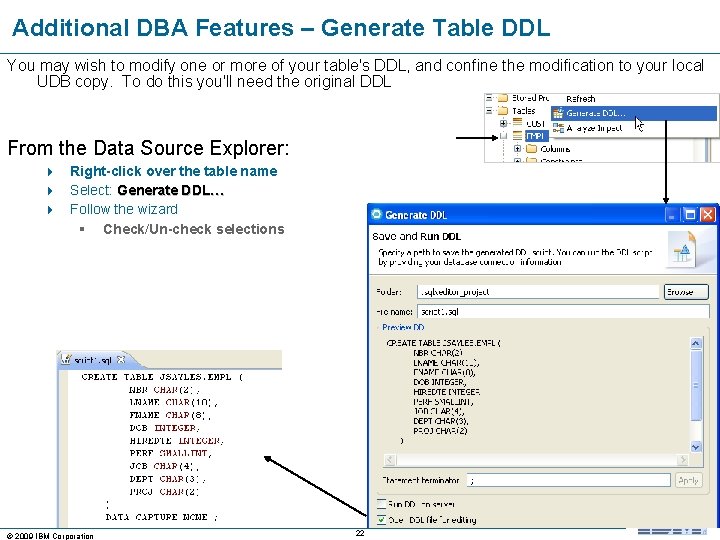Image resolution: width=720 pixels, height=540 pixels.
Task: Click CREATE TABLE JSAYLES.EMPL line in editor
Action: (x=162, y=377)
